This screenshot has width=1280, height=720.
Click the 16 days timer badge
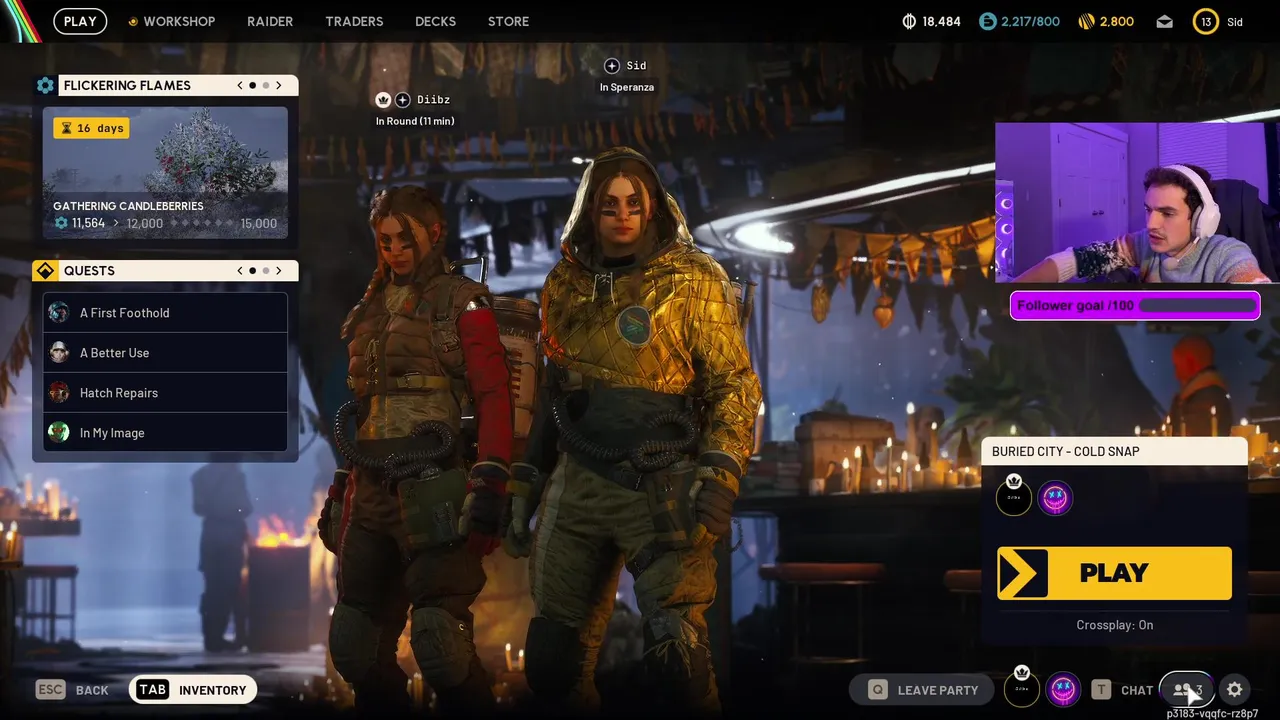pos(91,128)
